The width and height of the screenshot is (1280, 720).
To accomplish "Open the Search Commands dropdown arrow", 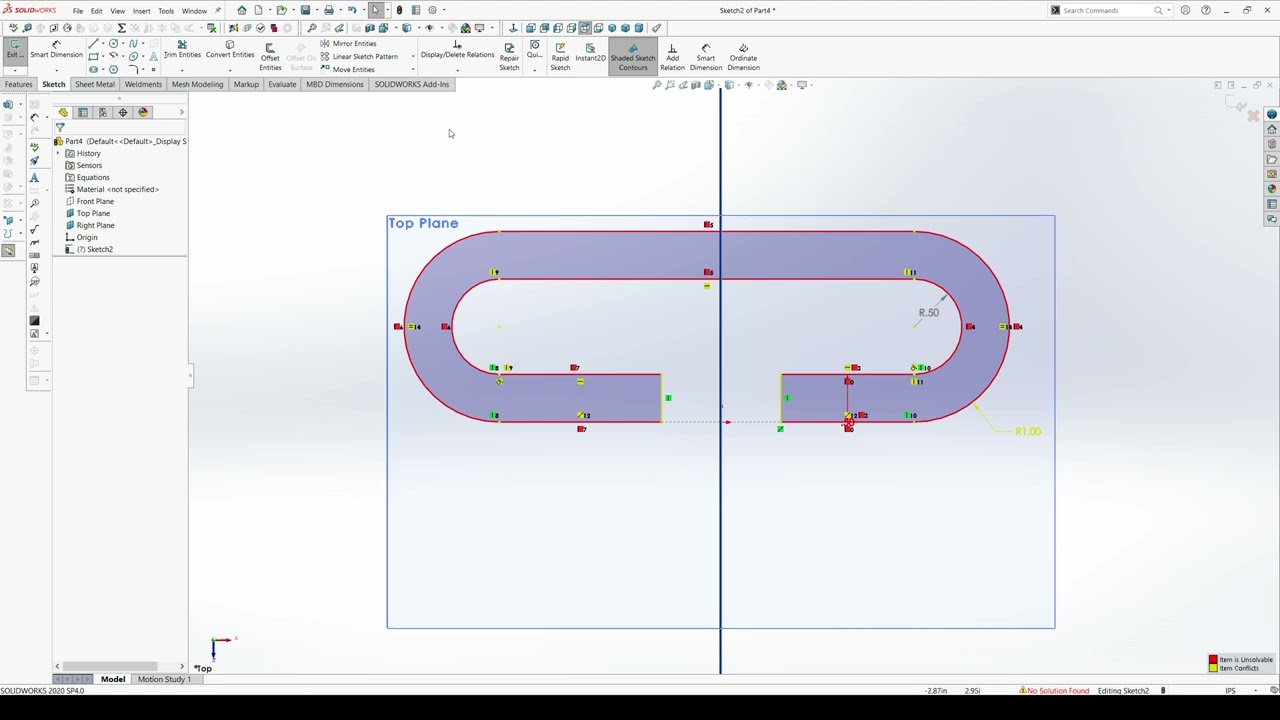I will coord(1170,11).
